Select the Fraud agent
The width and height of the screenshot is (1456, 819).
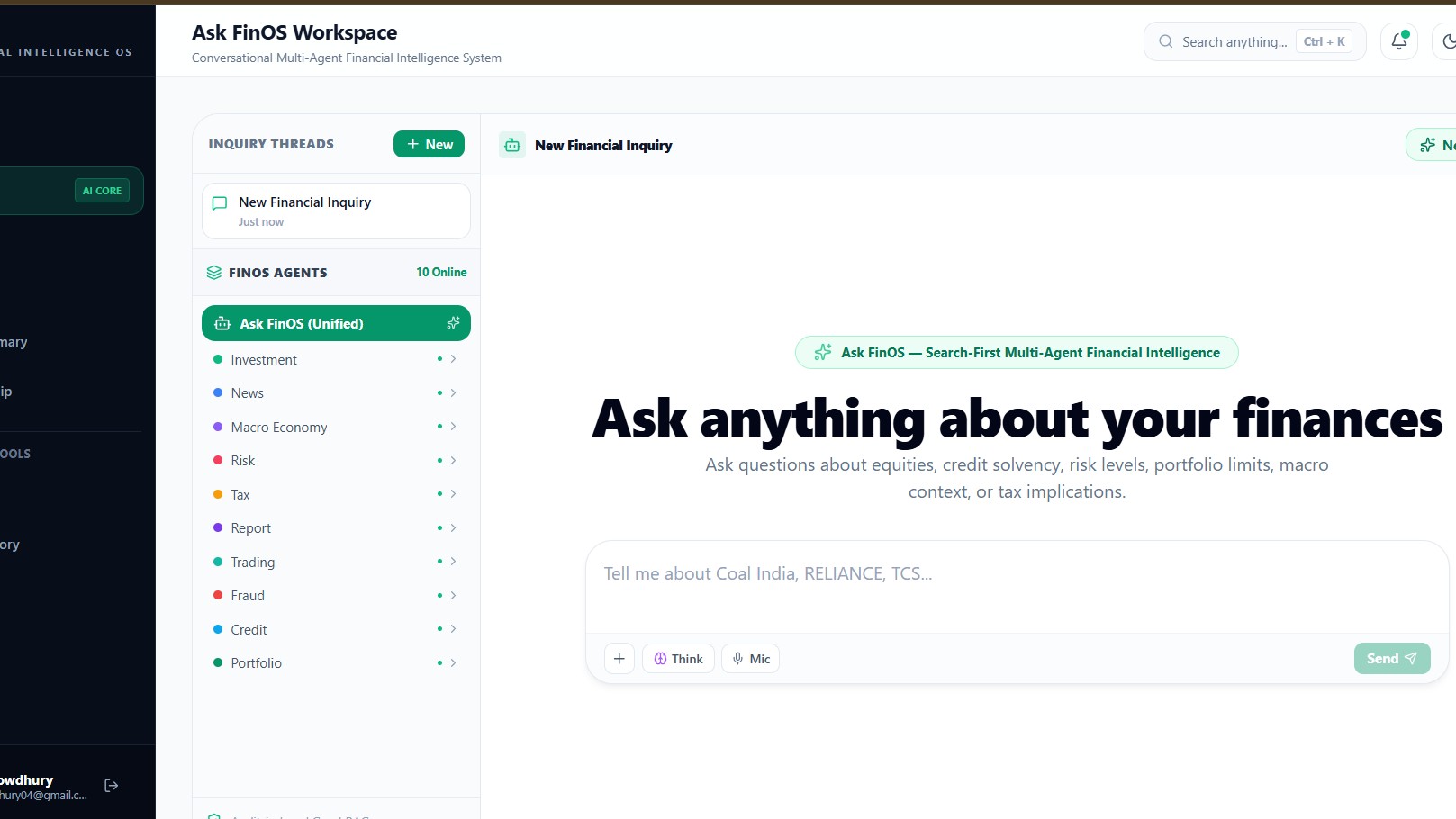click(x=336, y=596)
